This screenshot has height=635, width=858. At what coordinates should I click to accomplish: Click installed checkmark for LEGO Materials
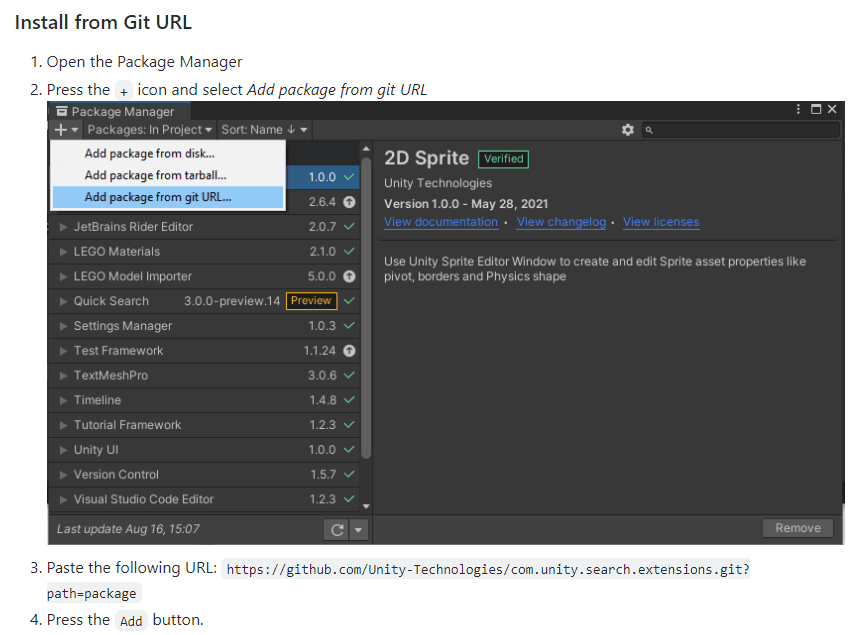(349, 251)
